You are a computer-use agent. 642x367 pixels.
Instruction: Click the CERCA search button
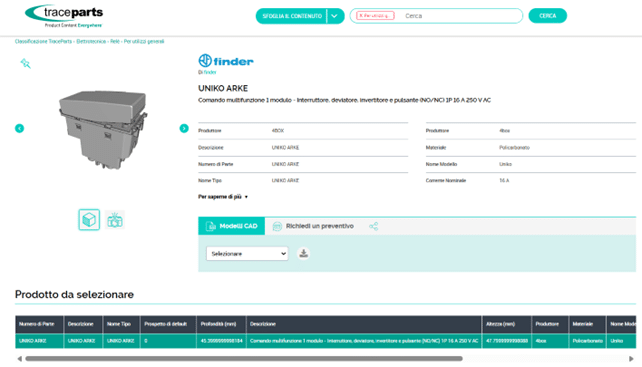click(x=547, y=16)
